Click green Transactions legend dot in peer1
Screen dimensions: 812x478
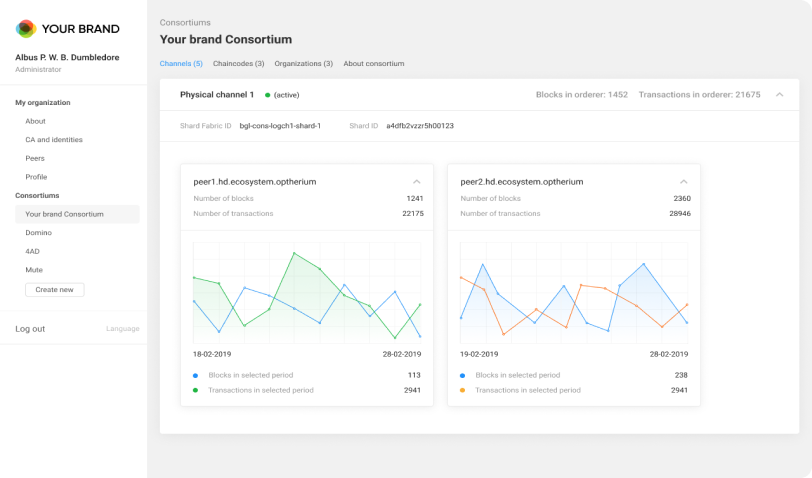(195, 390)
